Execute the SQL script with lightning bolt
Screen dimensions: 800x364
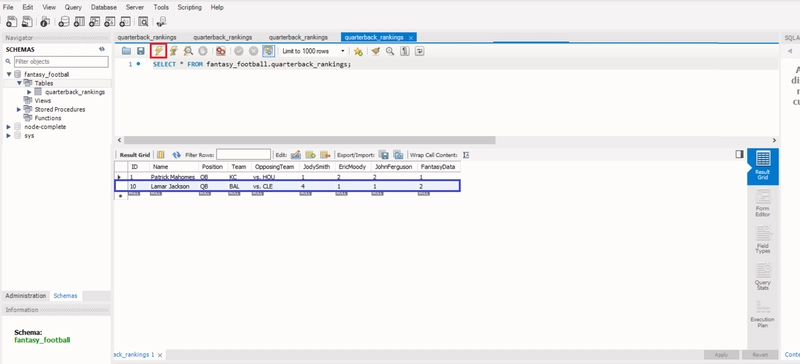click(159, 51)
